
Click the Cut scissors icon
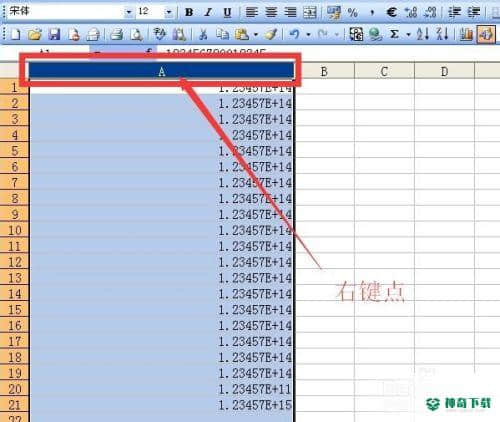203,34
